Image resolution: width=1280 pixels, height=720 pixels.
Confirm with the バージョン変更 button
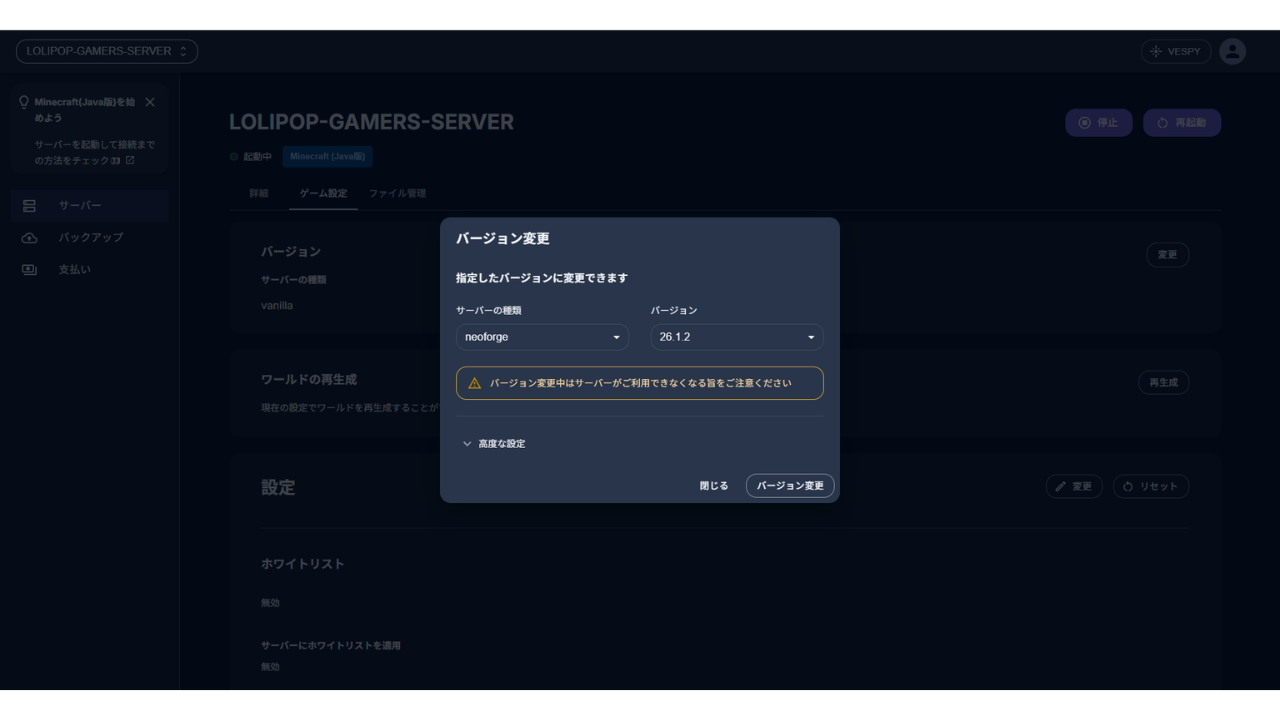coord(790,486)
